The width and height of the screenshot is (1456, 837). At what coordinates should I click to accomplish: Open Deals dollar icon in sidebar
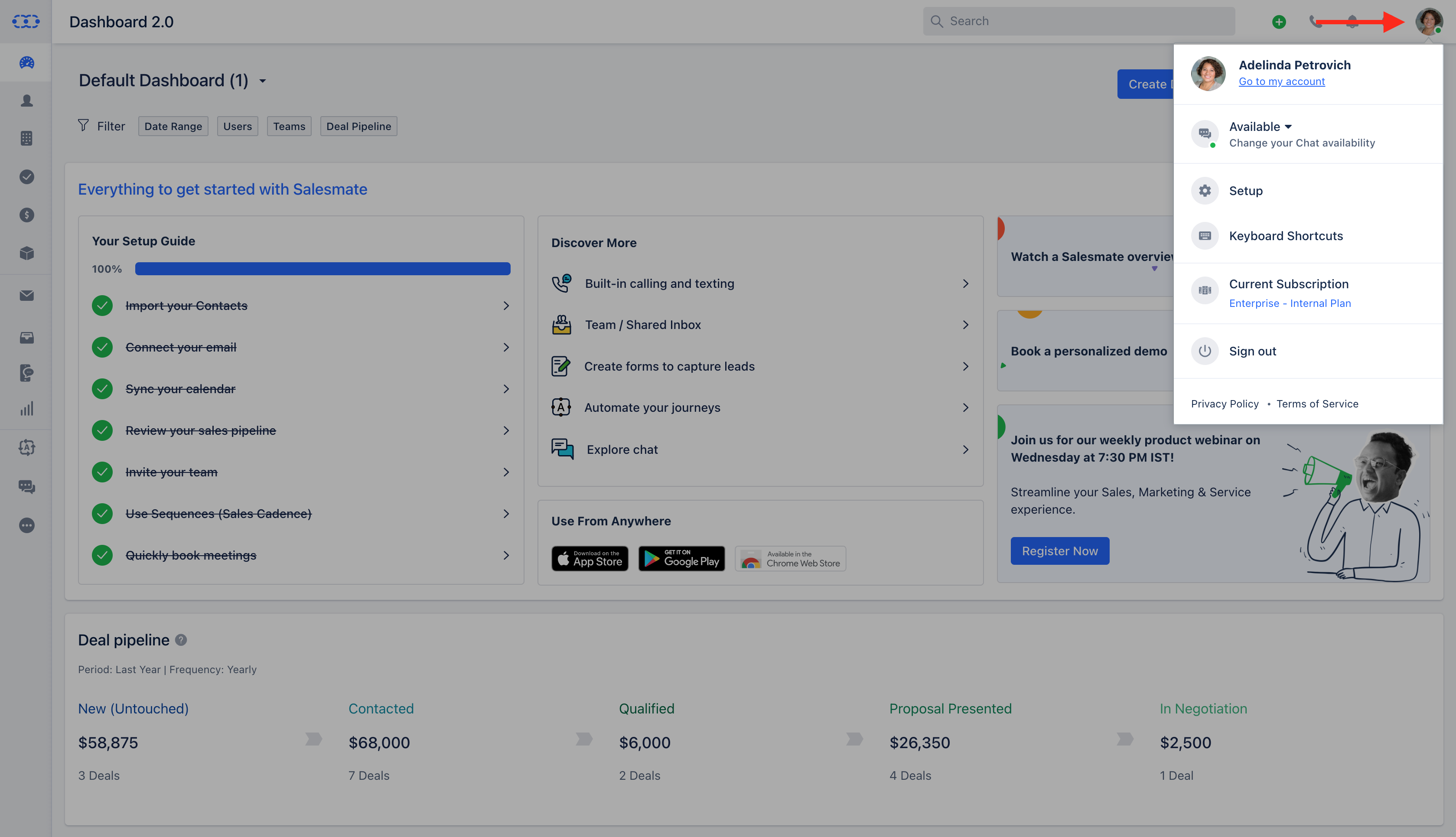(x=26, y=215)
